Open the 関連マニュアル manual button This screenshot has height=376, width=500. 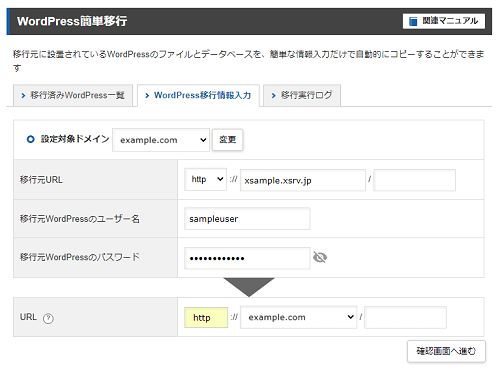444,21
